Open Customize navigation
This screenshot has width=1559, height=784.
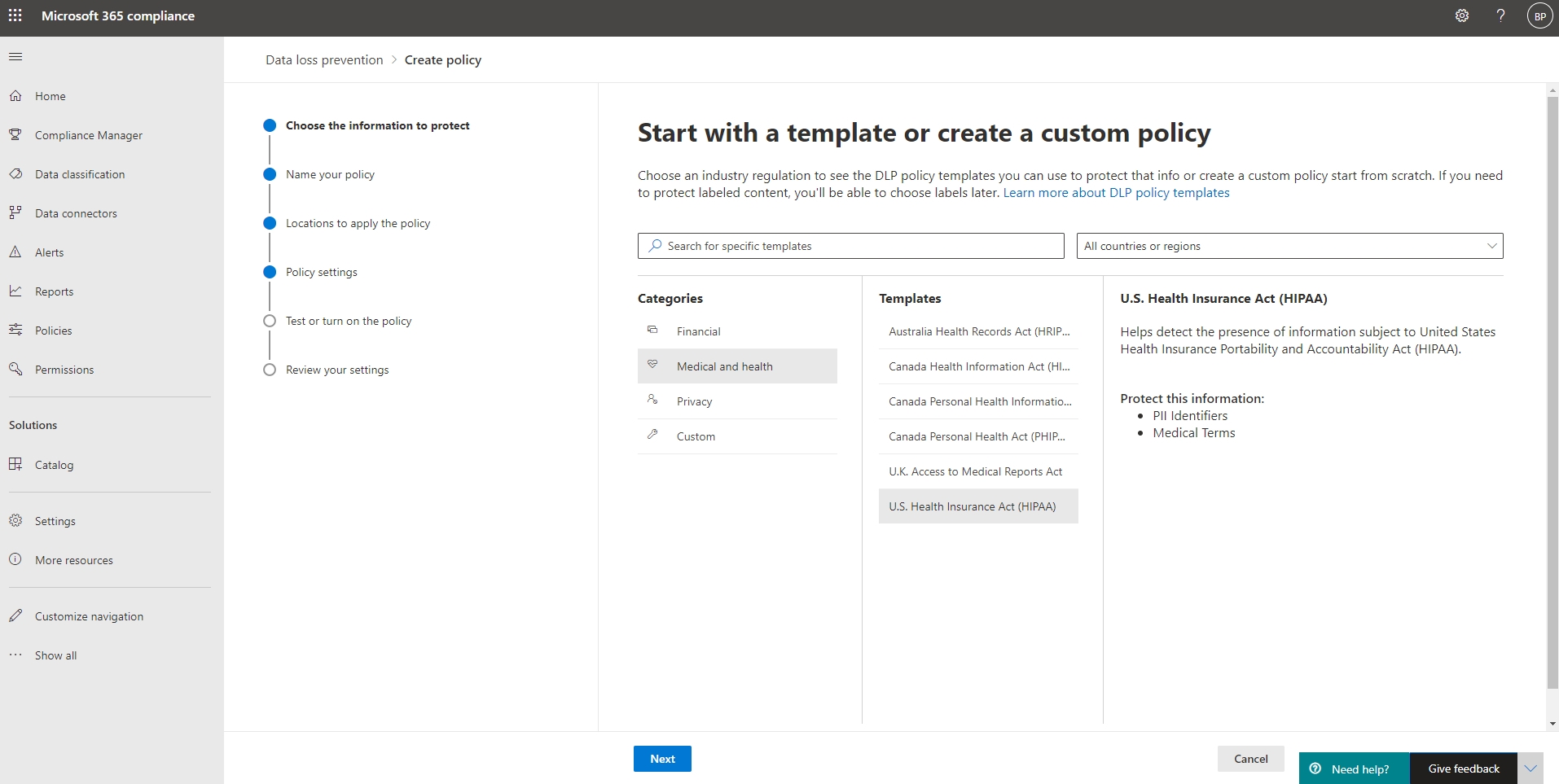pyautogui.click(x=88, y=615)
